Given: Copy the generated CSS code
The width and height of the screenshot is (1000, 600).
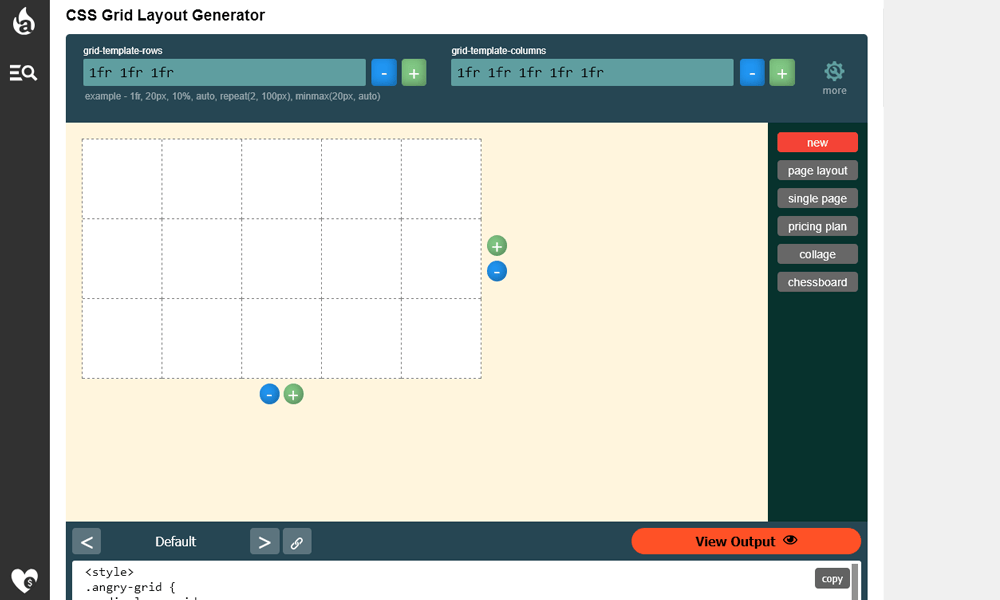Looking at the screenshot, I should (x=831, y=578).
